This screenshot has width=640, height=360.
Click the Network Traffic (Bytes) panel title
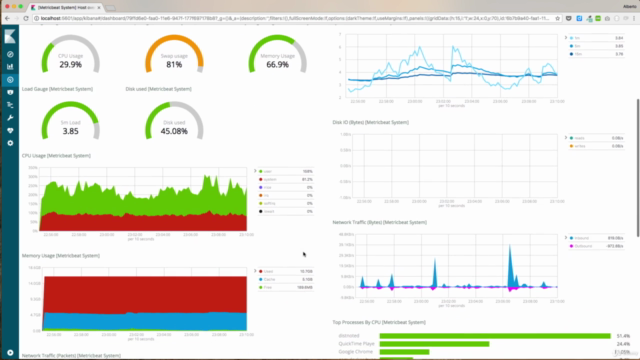[x=380, y=222]
